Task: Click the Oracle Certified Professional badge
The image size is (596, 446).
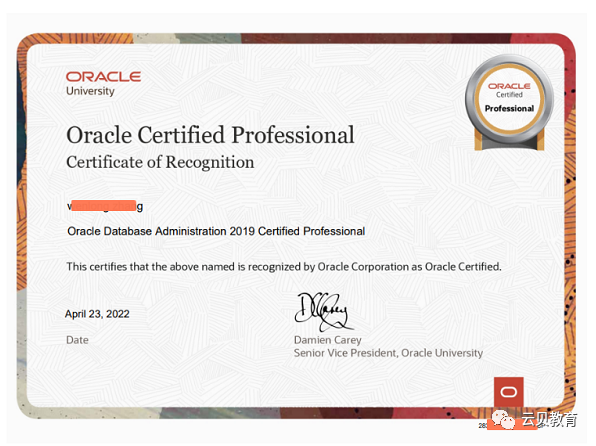Action: tap(509, 103)
